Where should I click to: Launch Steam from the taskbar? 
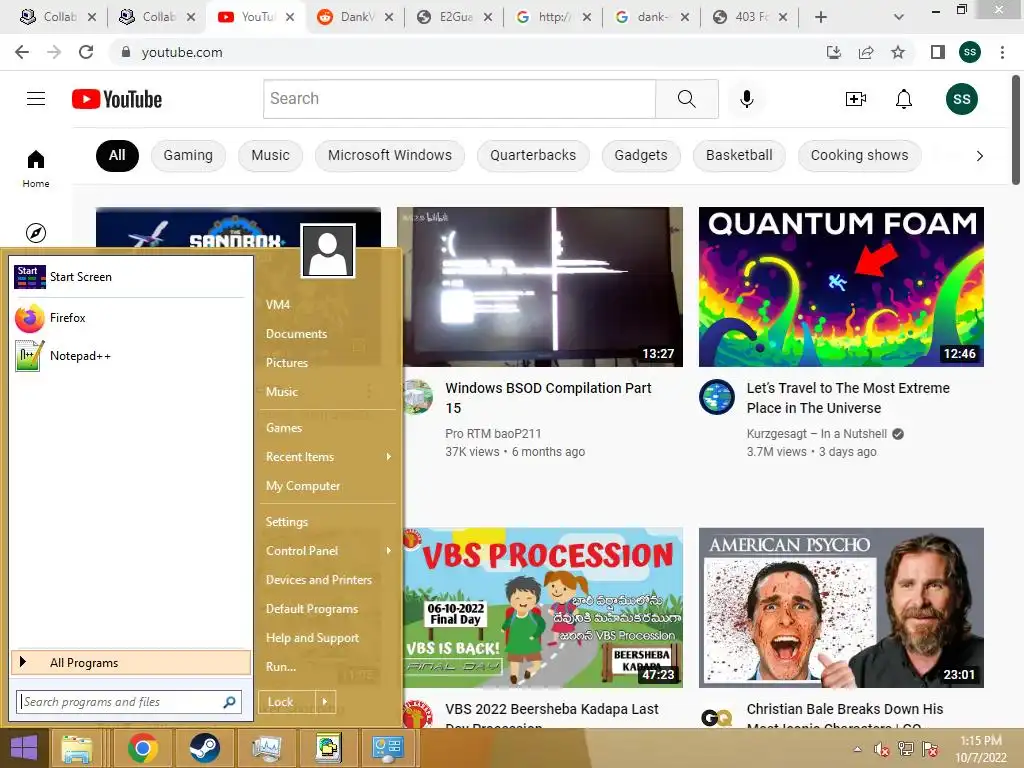[x=204, y=748]
